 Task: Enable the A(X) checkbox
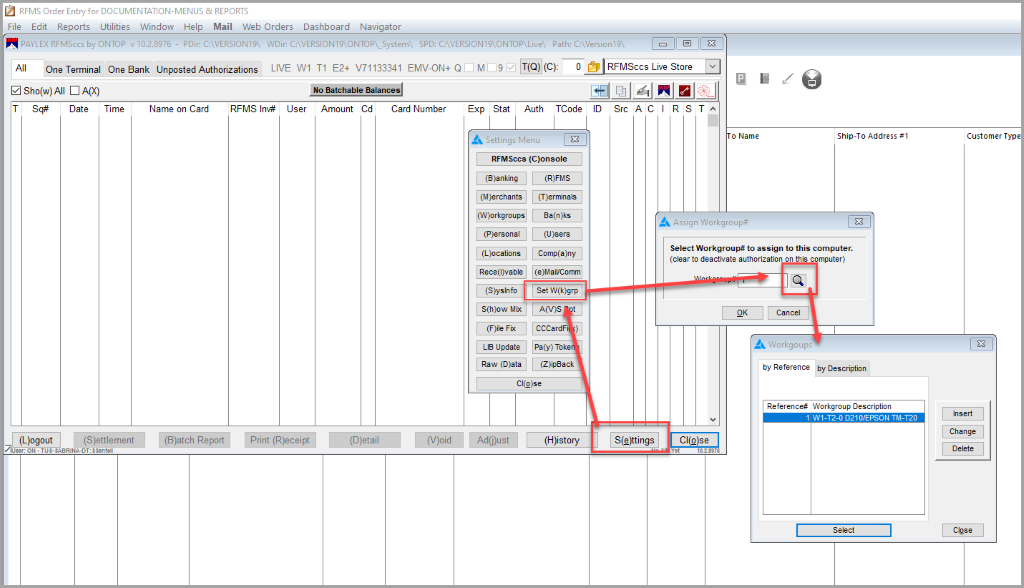[x=74, y=91]
